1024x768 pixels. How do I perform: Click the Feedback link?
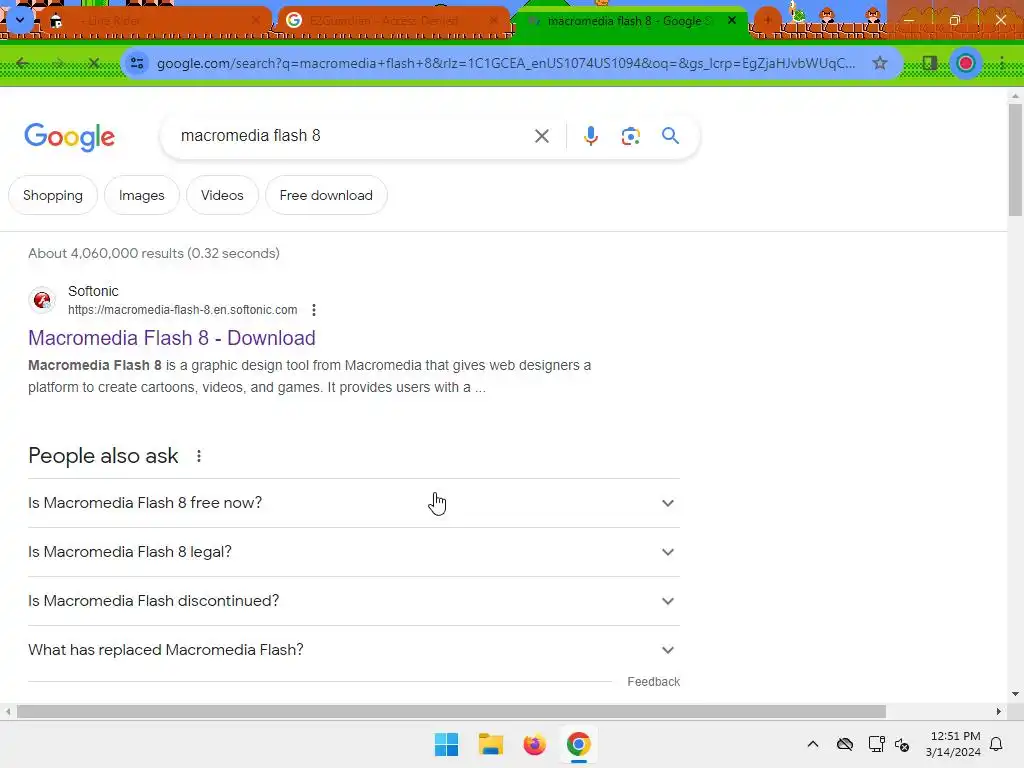pos(653,682)
